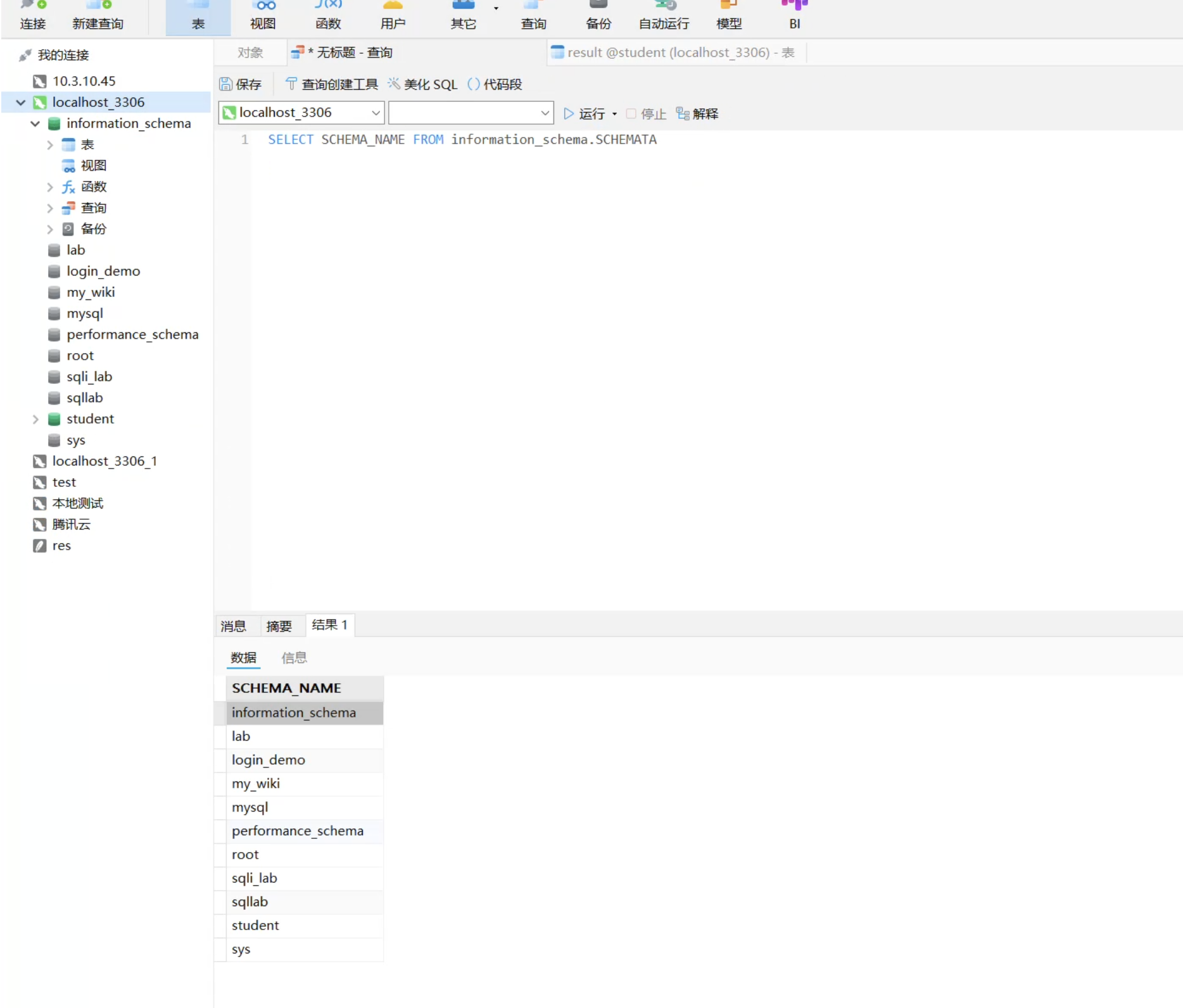Open the 查询创建工具 query builder
This screenshot has width=1183, height=1008.
point(331,84)
